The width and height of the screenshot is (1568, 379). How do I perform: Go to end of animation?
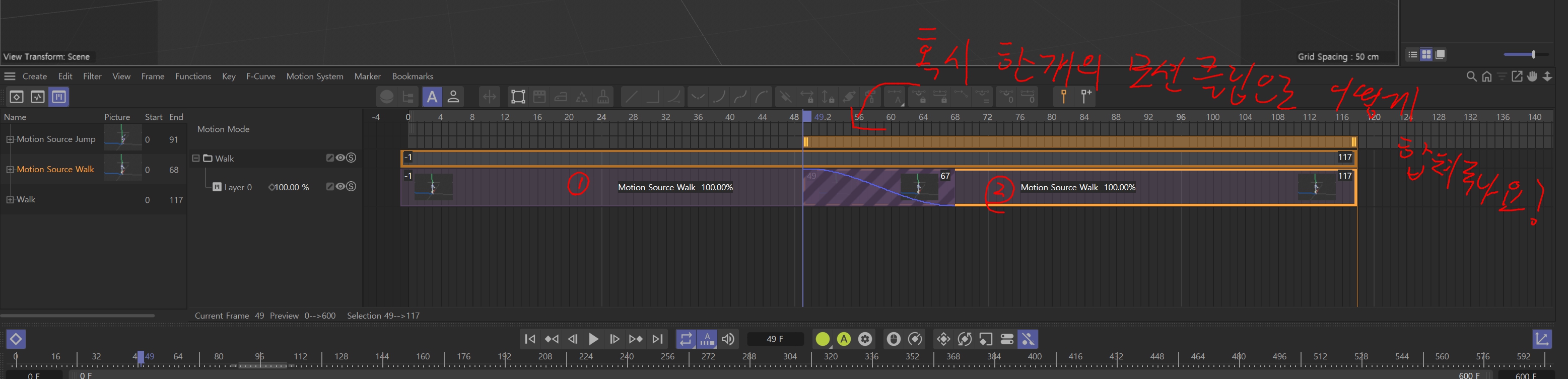click(x=657, y=339)
